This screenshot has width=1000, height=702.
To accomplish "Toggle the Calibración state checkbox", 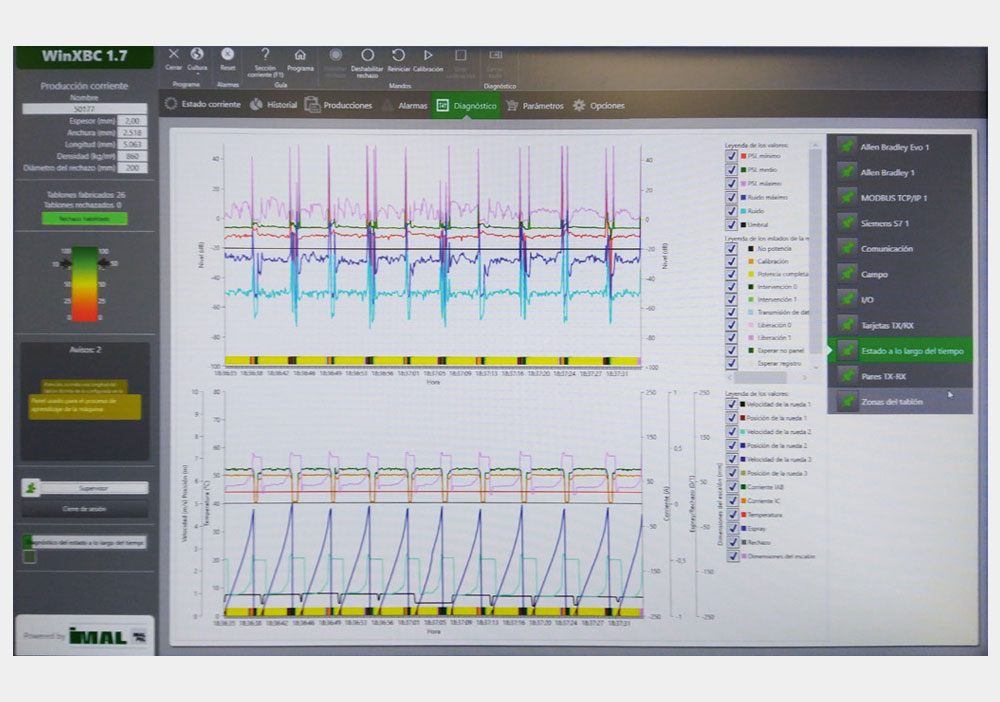I will (732, 261).
